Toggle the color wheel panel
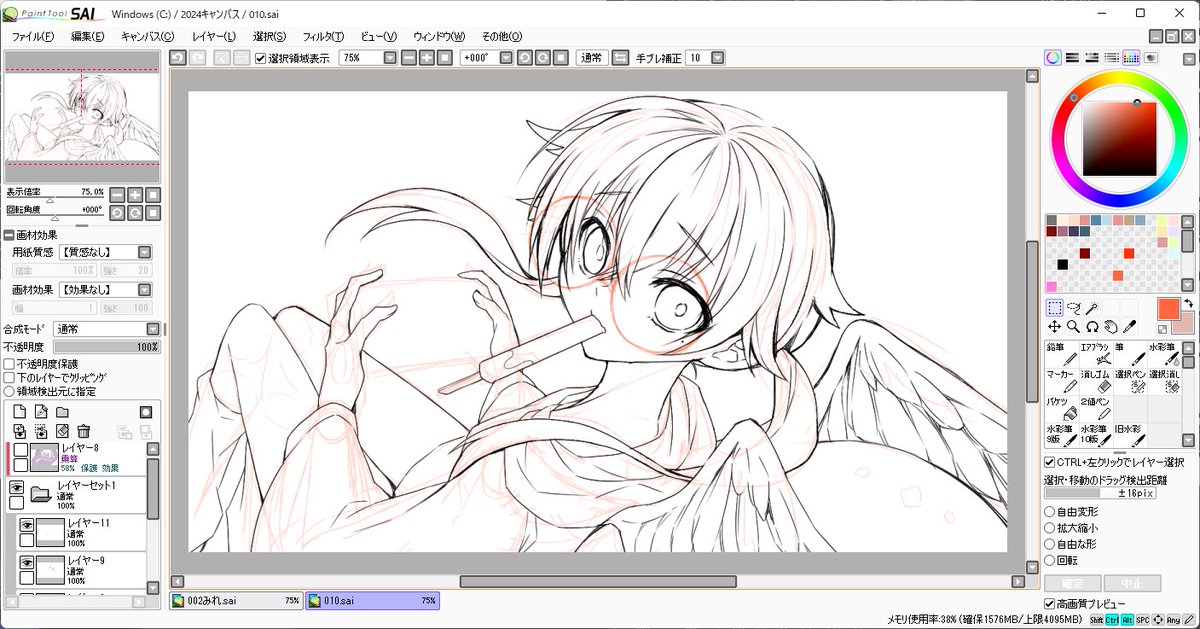The height and width of the screenshot is (629, 1200). tap(1053, 58)
